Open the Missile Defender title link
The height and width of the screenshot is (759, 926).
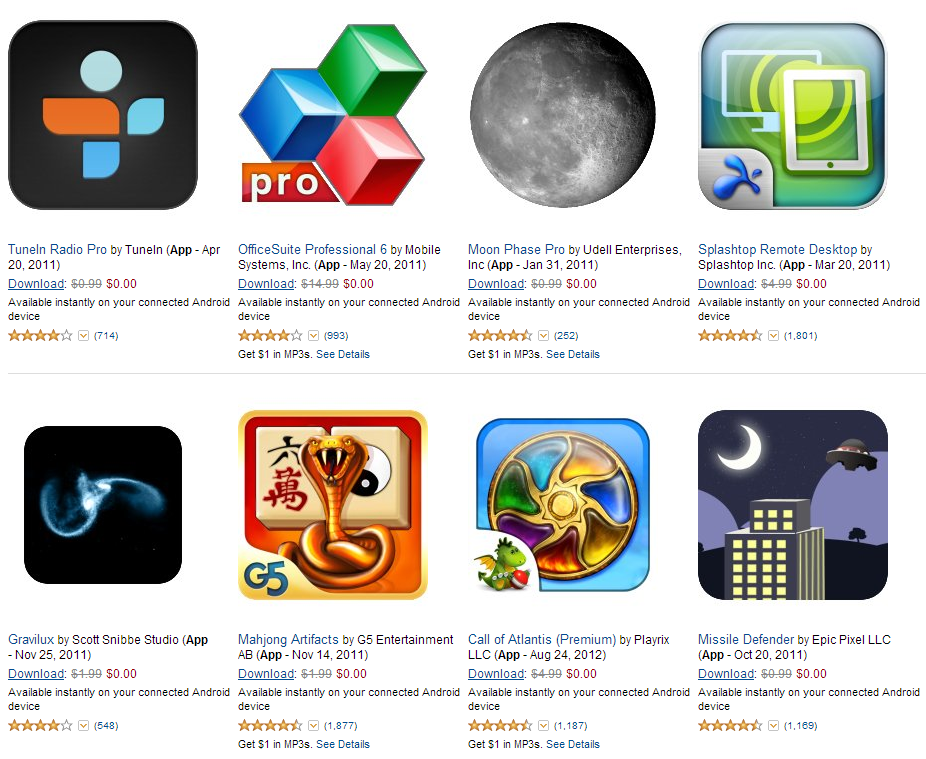tap(746, 639)
